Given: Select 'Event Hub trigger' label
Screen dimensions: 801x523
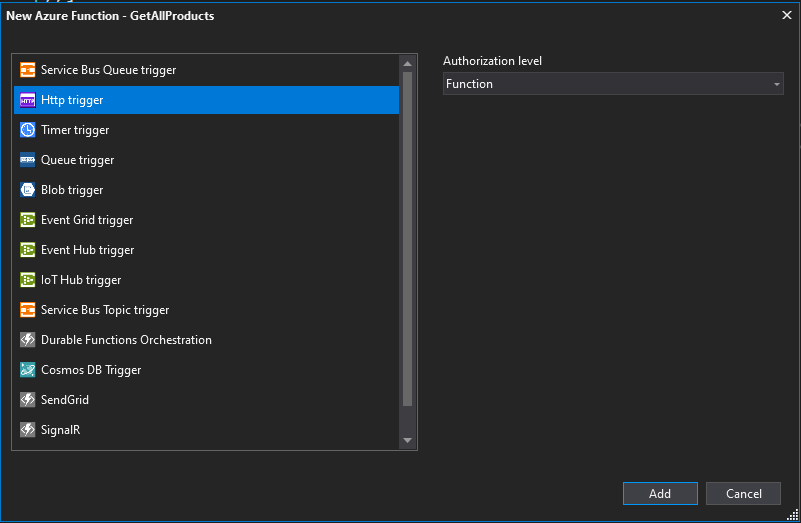Looking at the screenshot, I should (x=87, y=250).
